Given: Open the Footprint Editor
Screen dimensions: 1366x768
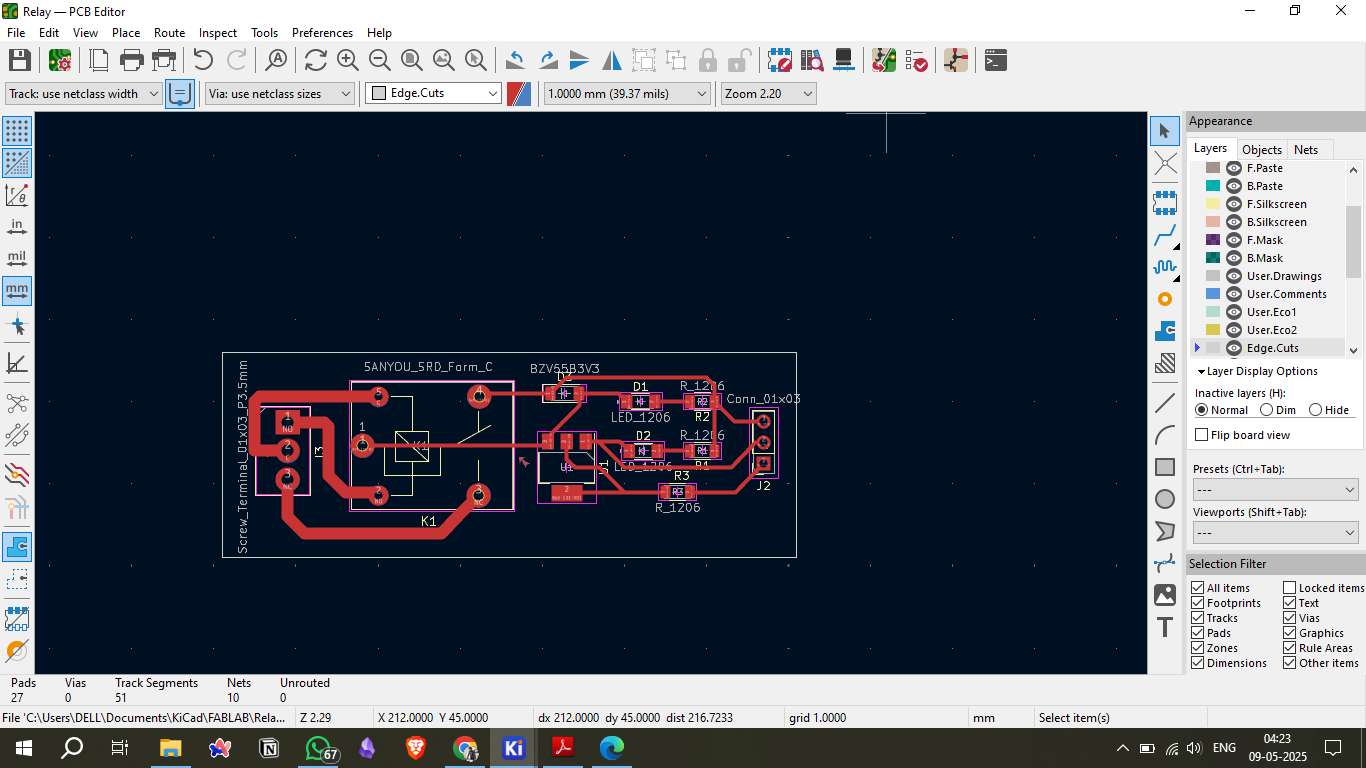Looking at the screenshot, I should (780, 60).
